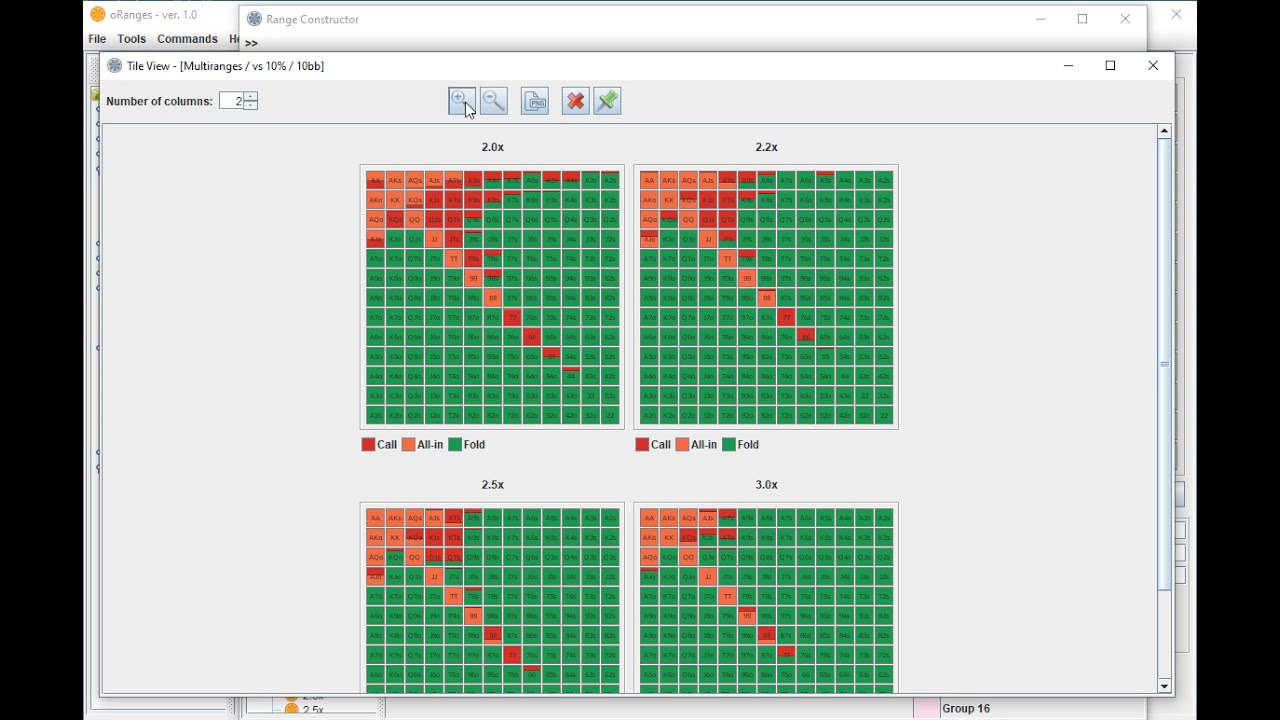Click the Group 16 label at the bottom
Screen dimensions: 1280x720
[966, 708]
